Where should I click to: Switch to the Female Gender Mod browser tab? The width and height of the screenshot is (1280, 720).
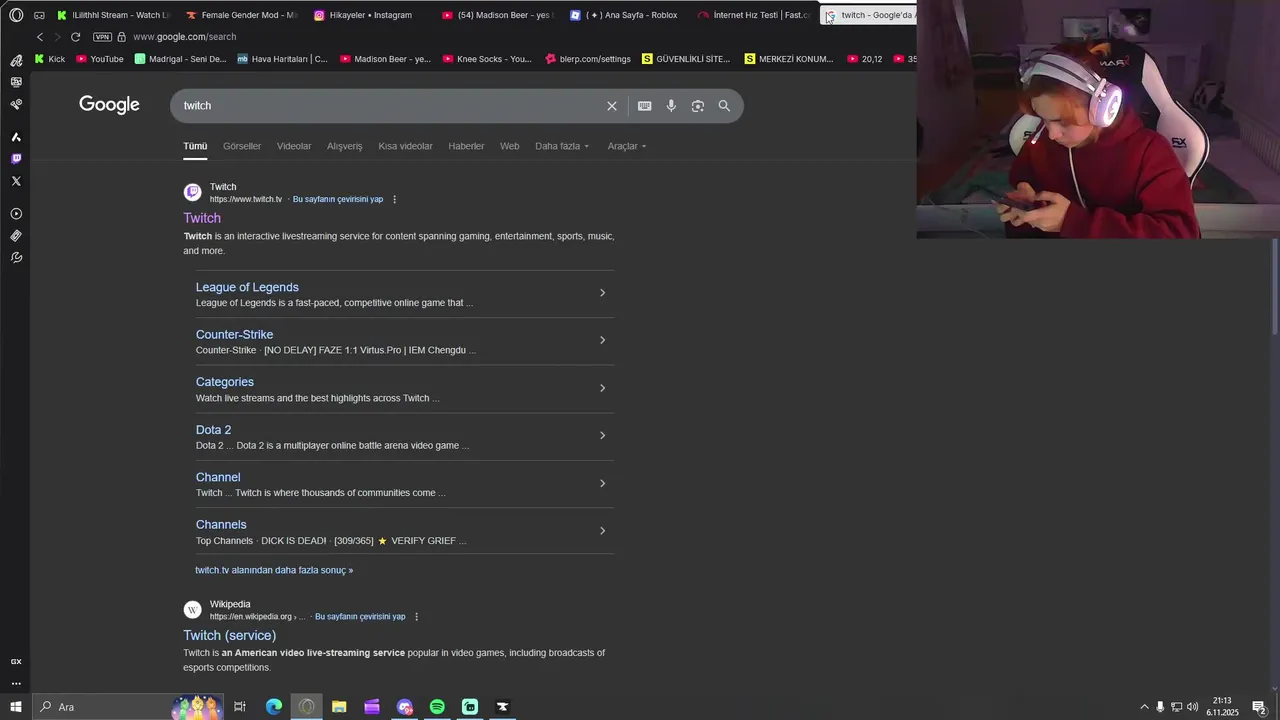coord(242,15)
